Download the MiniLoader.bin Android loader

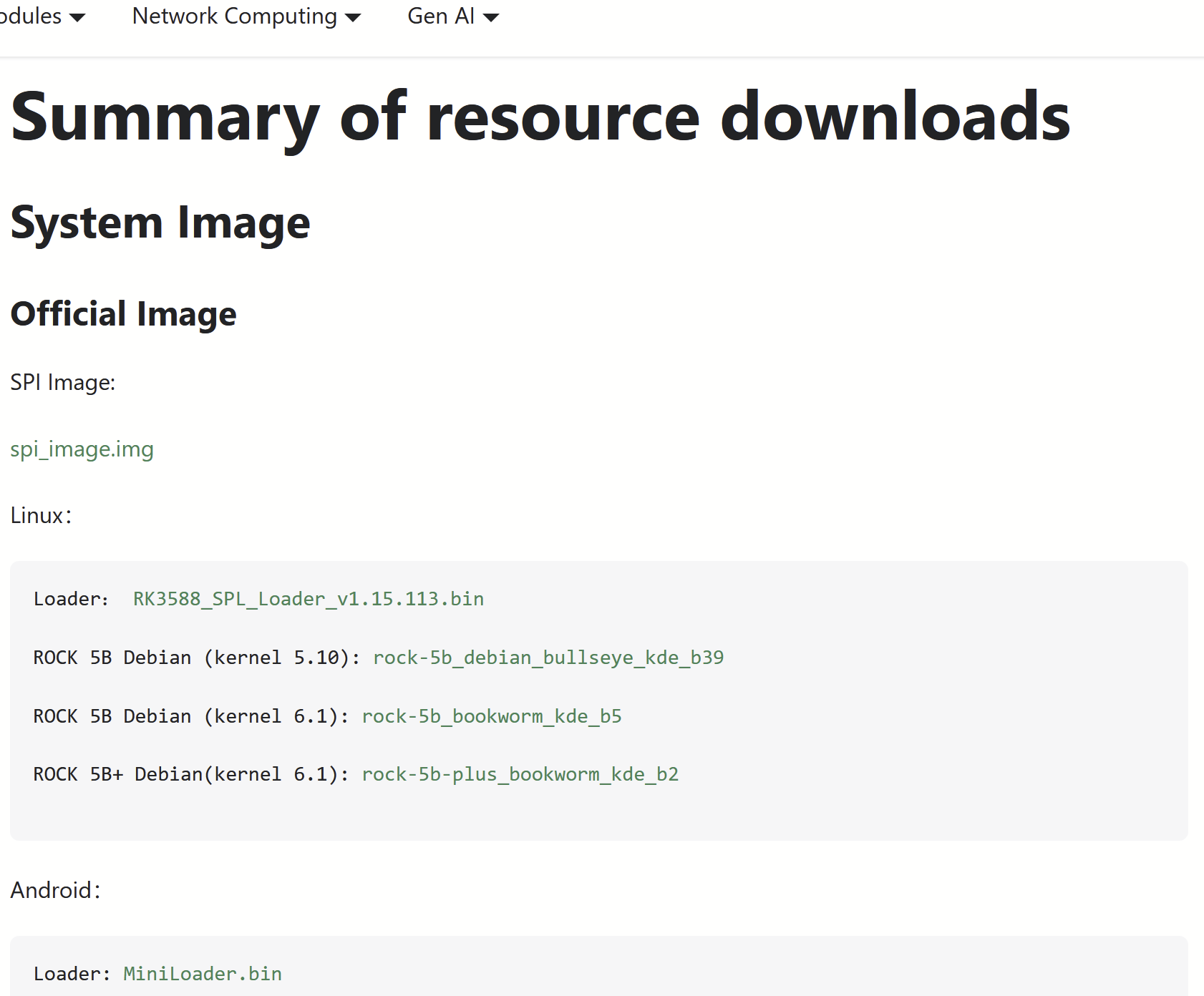coord(203,974)
